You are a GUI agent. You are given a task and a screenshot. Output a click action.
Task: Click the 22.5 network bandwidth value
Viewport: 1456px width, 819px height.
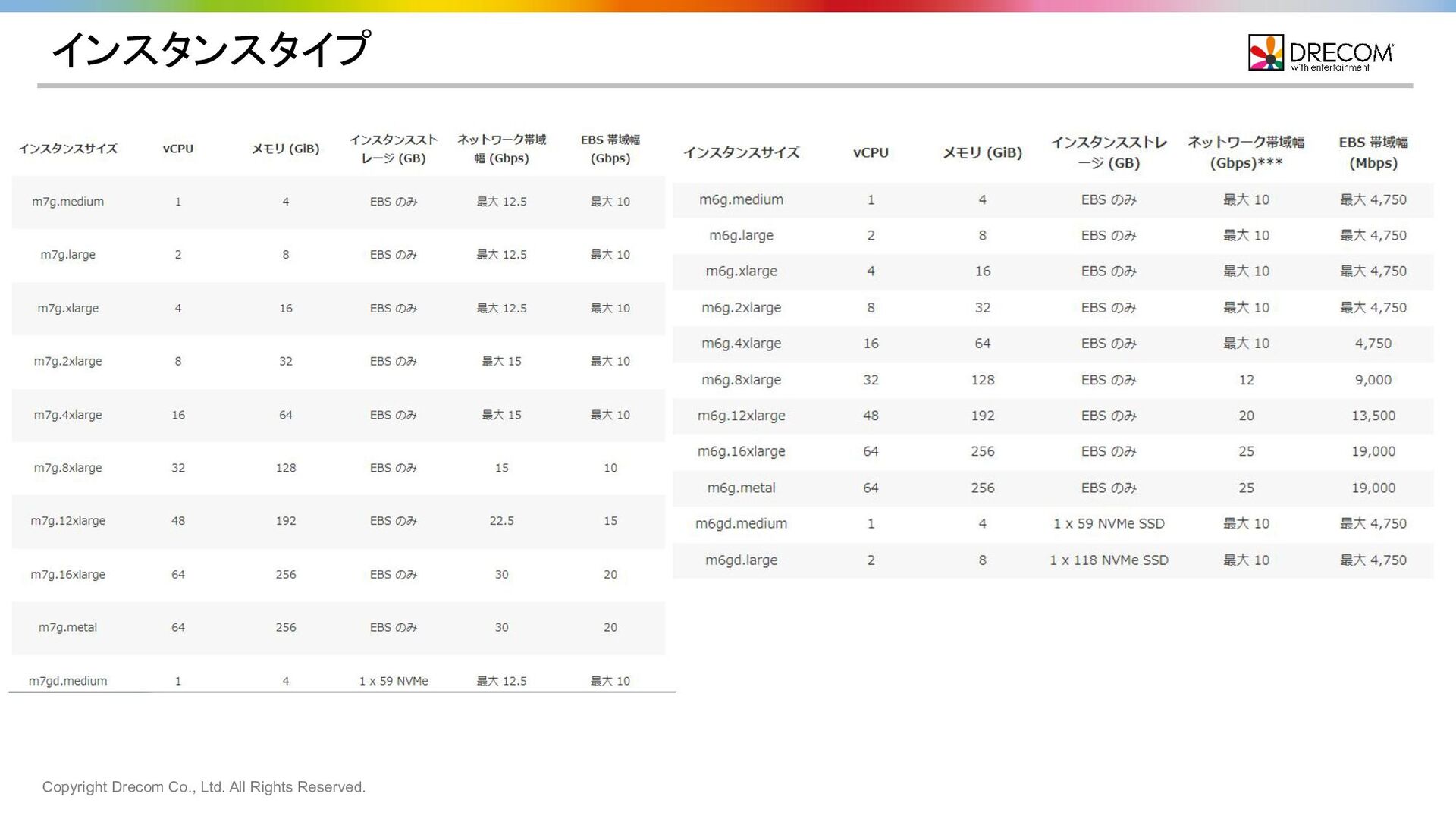coord(501,521)
